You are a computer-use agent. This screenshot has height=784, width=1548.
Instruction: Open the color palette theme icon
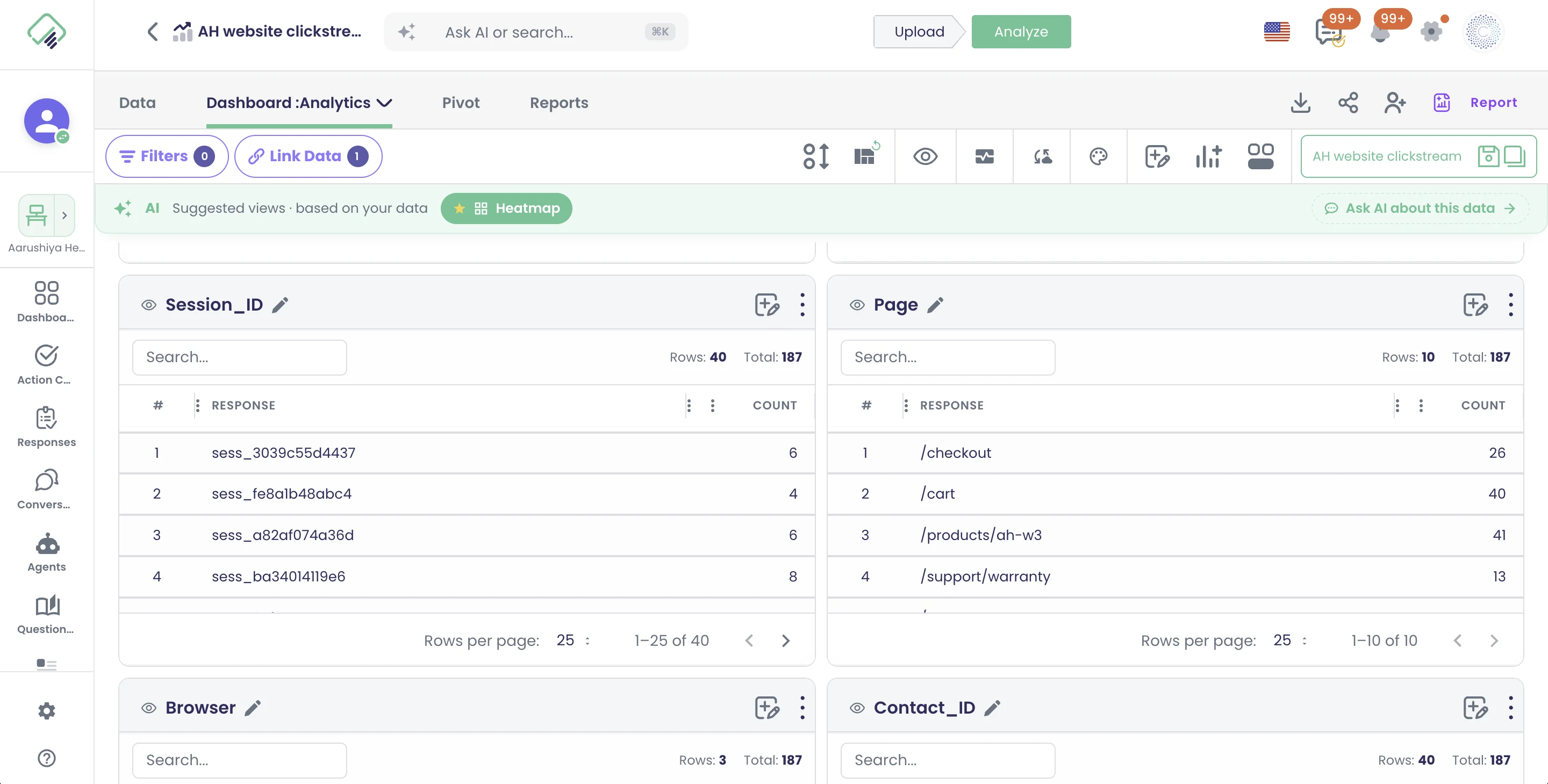coord(1098,156)
